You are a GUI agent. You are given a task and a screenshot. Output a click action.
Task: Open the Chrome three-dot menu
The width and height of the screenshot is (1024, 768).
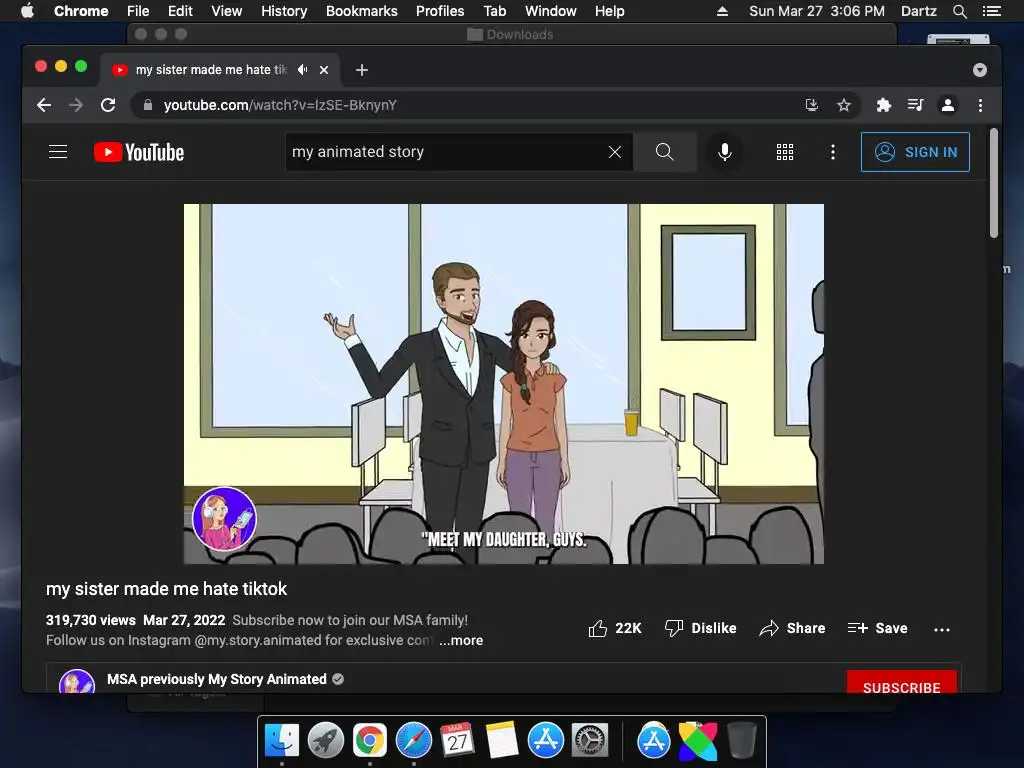tap(980, 105)
